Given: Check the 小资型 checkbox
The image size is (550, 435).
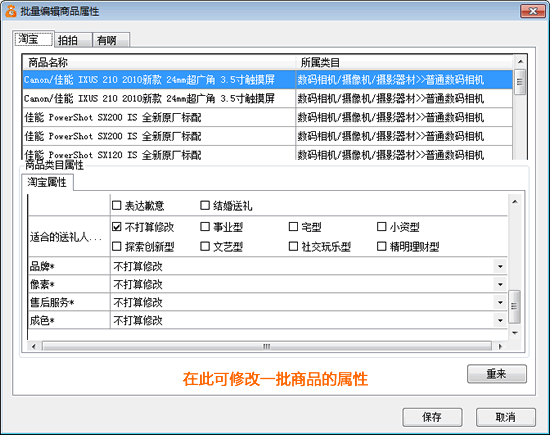Looking at the screenshot, I should coord(382,227).
